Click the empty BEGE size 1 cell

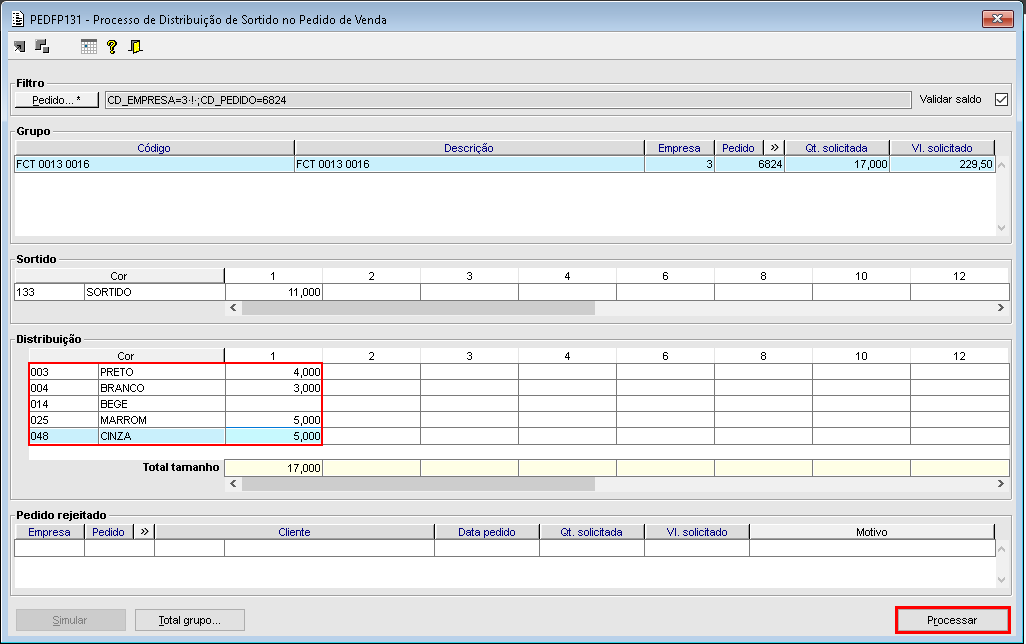(274, 404)
